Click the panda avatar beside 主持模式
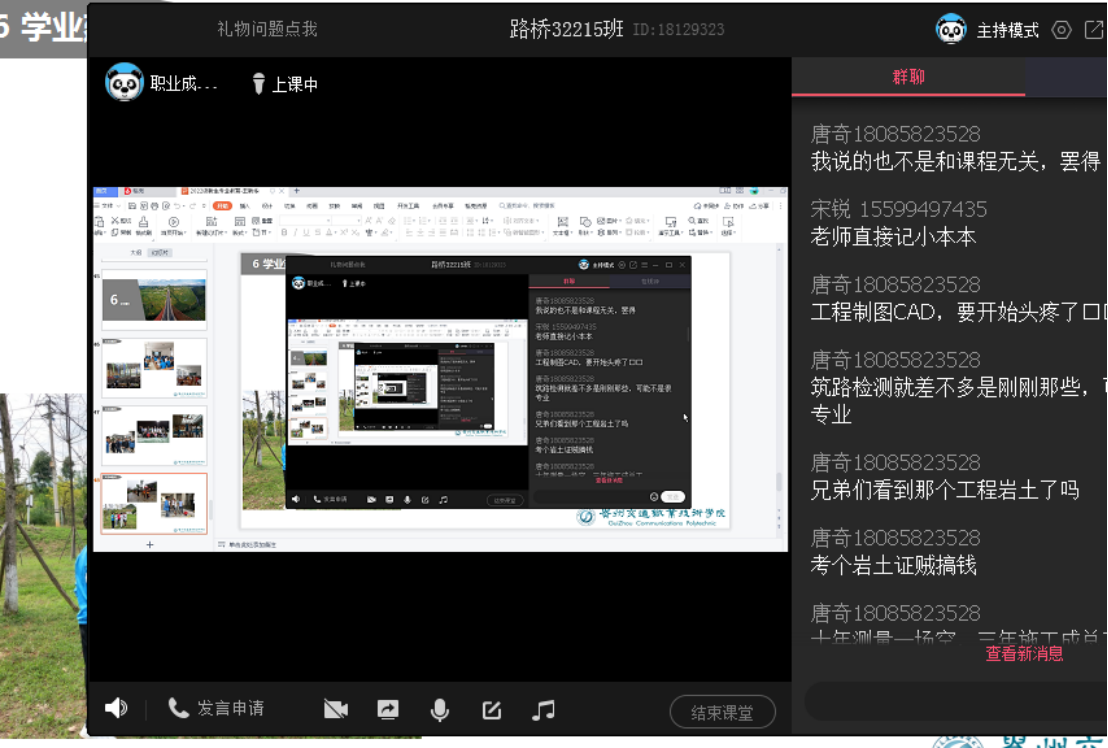1108x748 pixels. click(x=951, y=30)
